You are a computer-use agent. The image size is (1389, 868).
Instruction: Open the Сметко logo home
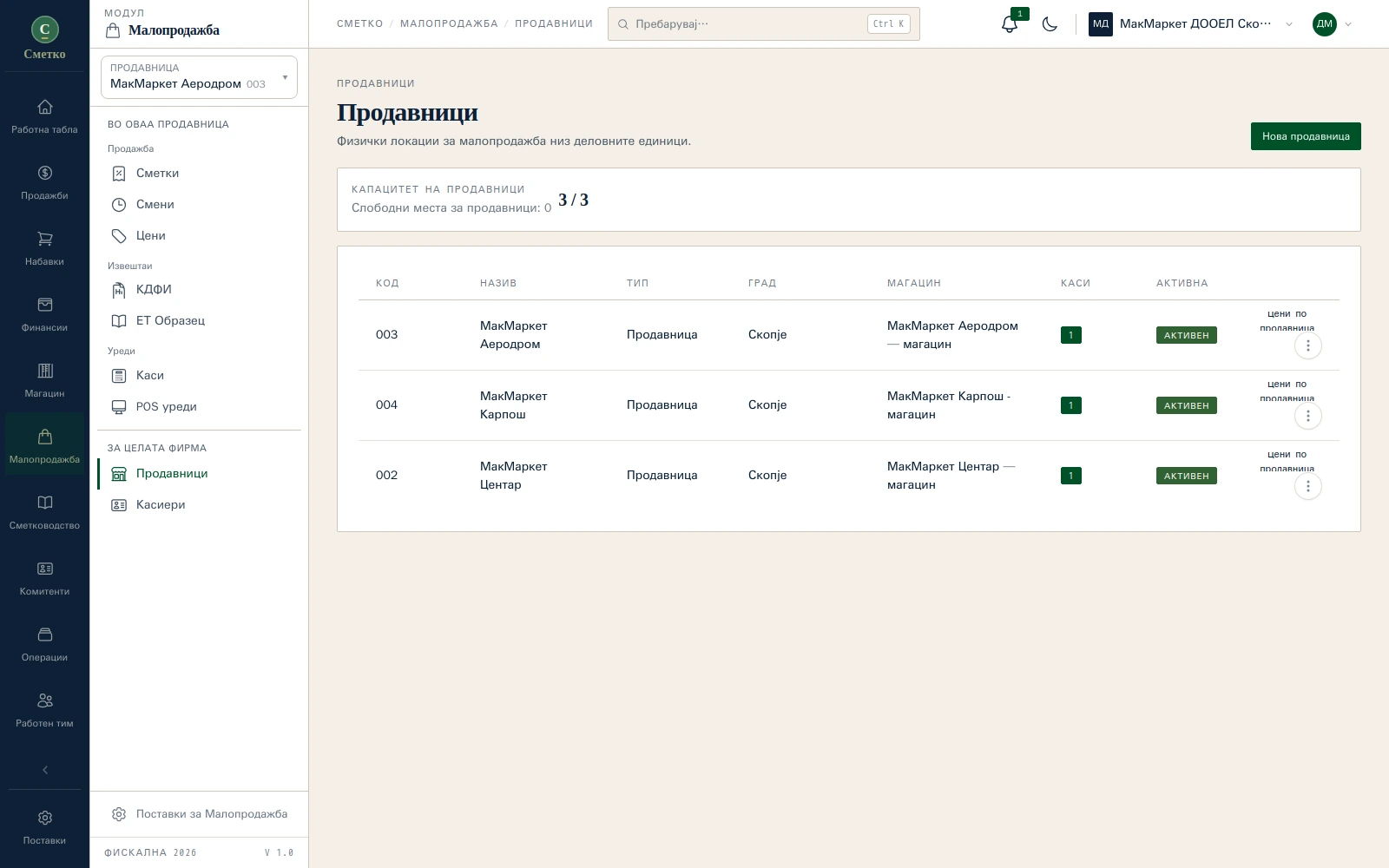point(45,36)
